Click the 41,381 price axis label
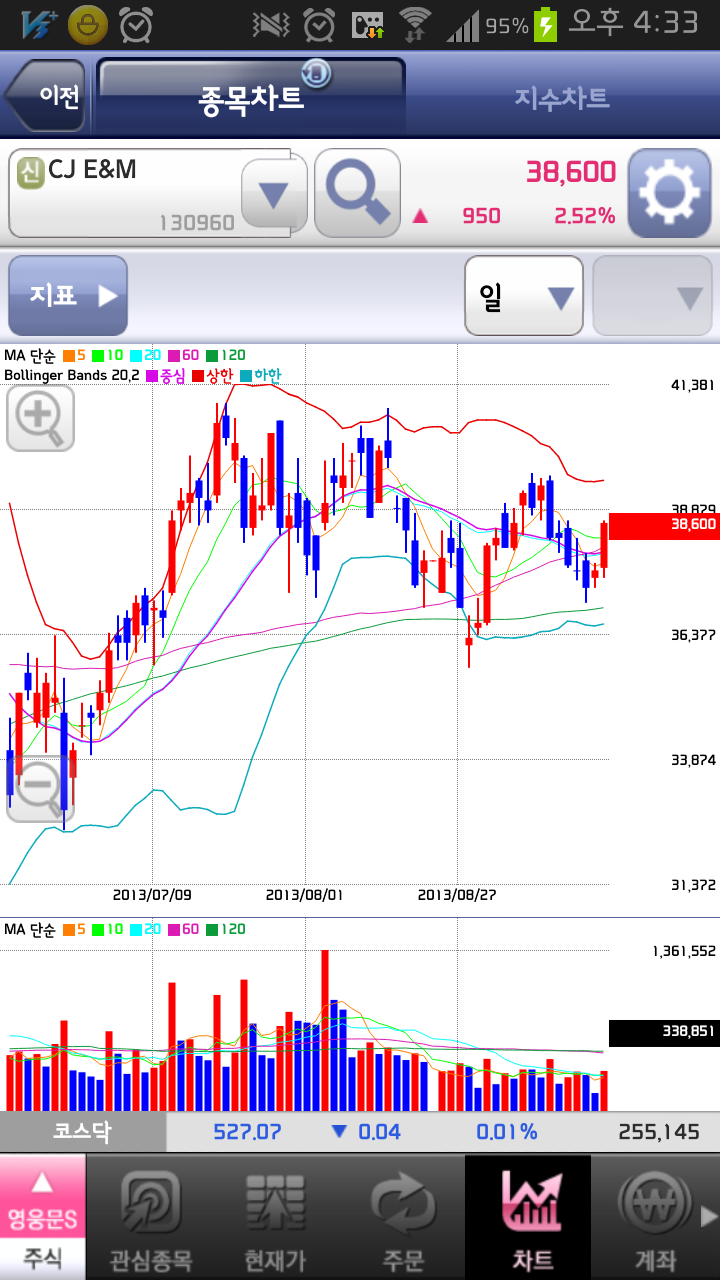 [693, 385]
